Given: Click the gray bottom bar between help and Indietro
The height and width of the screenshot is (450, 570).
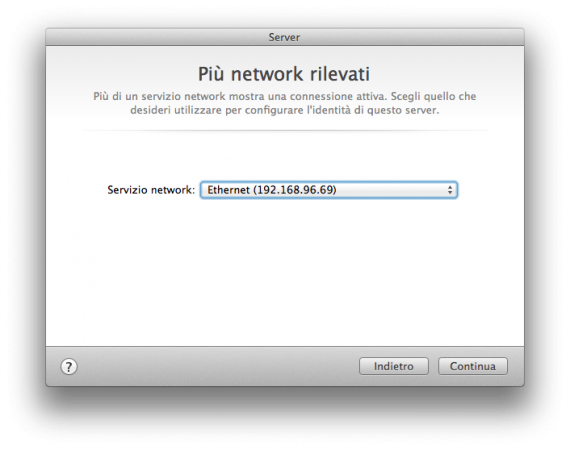Looking at the screenshot, I should (x=218, y=366).
